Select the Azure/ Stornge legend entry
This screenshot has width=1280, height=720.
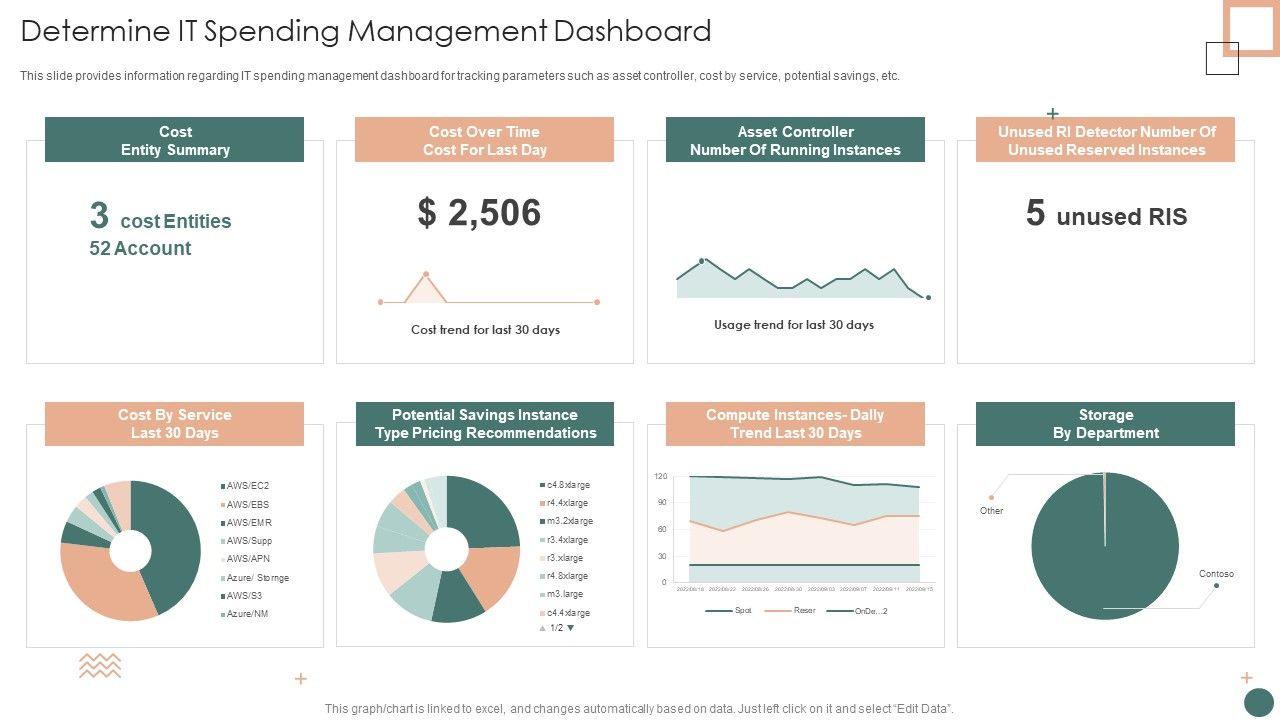pos(255,578)
